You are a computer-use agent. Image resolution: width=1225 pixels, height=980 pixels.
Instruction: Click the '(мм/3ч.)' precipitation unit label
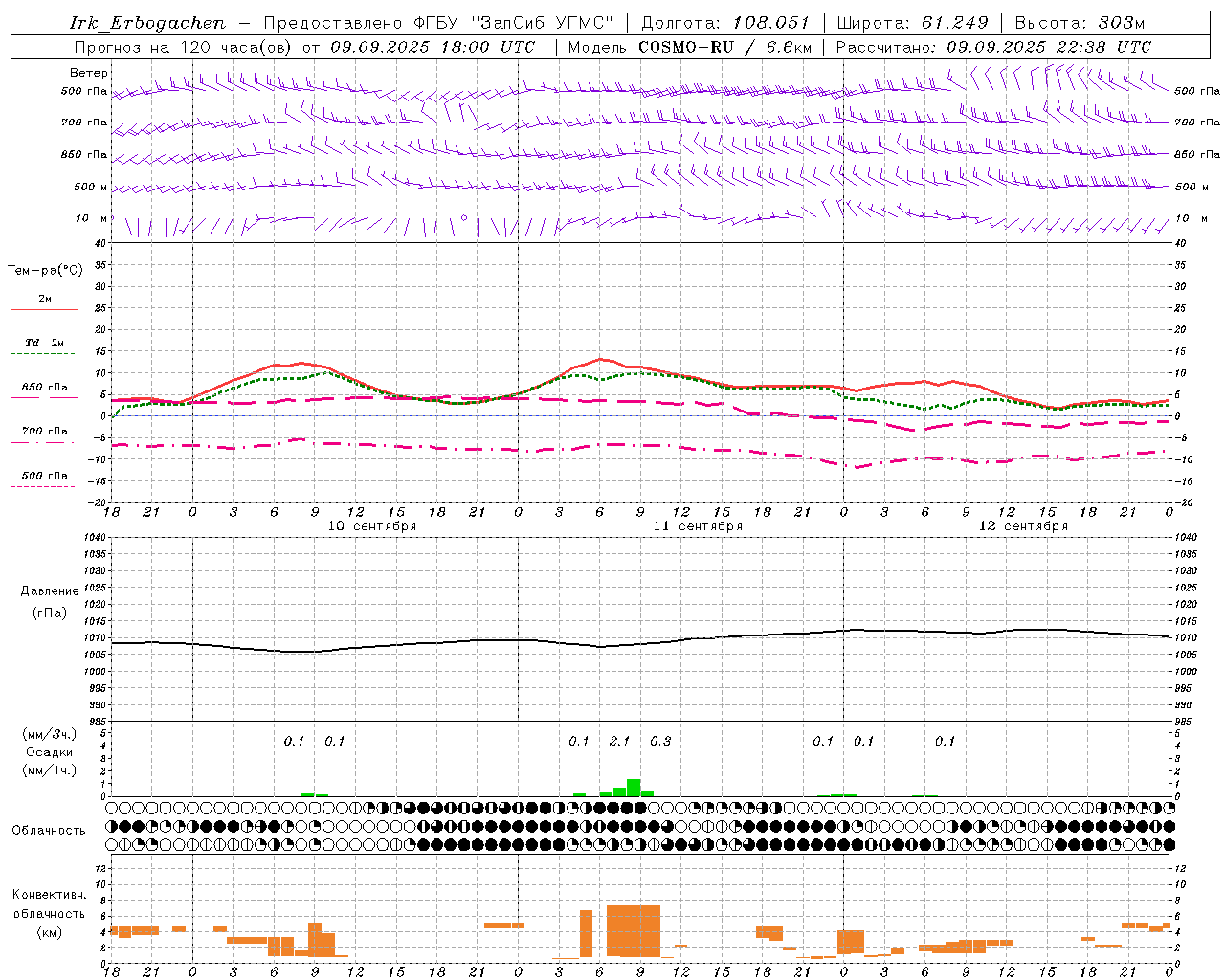coord(50,734)
